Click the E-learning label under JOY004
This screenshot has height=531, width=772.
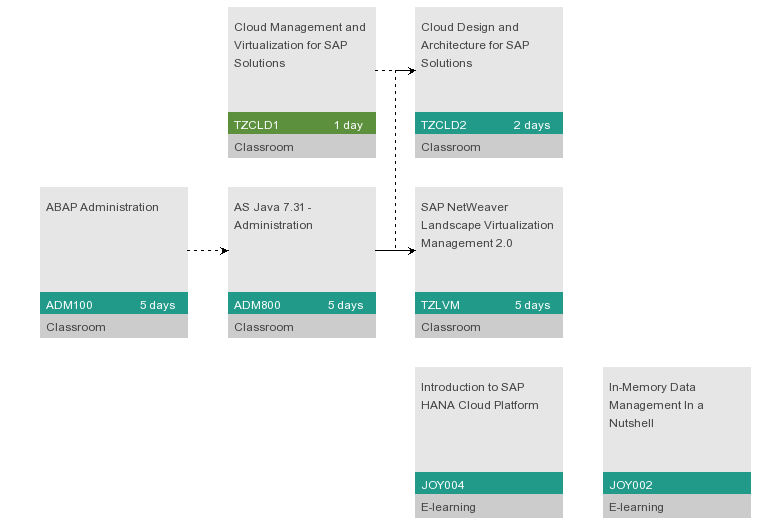click(x=448, y=507)
